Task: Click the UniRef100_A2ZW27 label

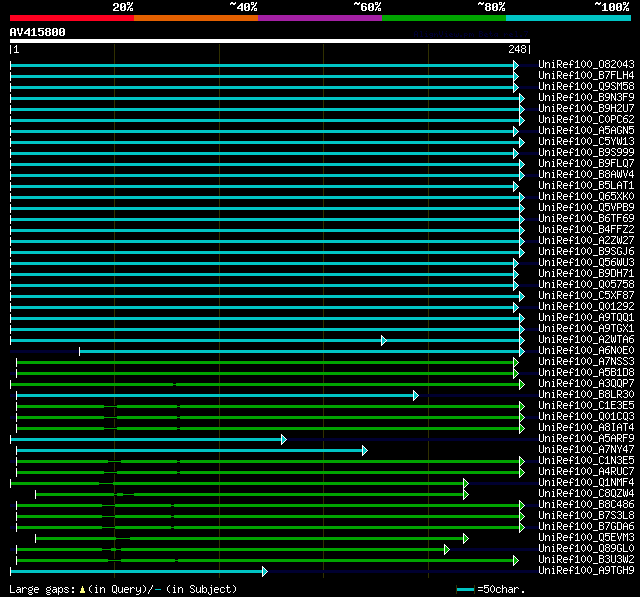Action: pyautogui.click(x=586, y=241)
